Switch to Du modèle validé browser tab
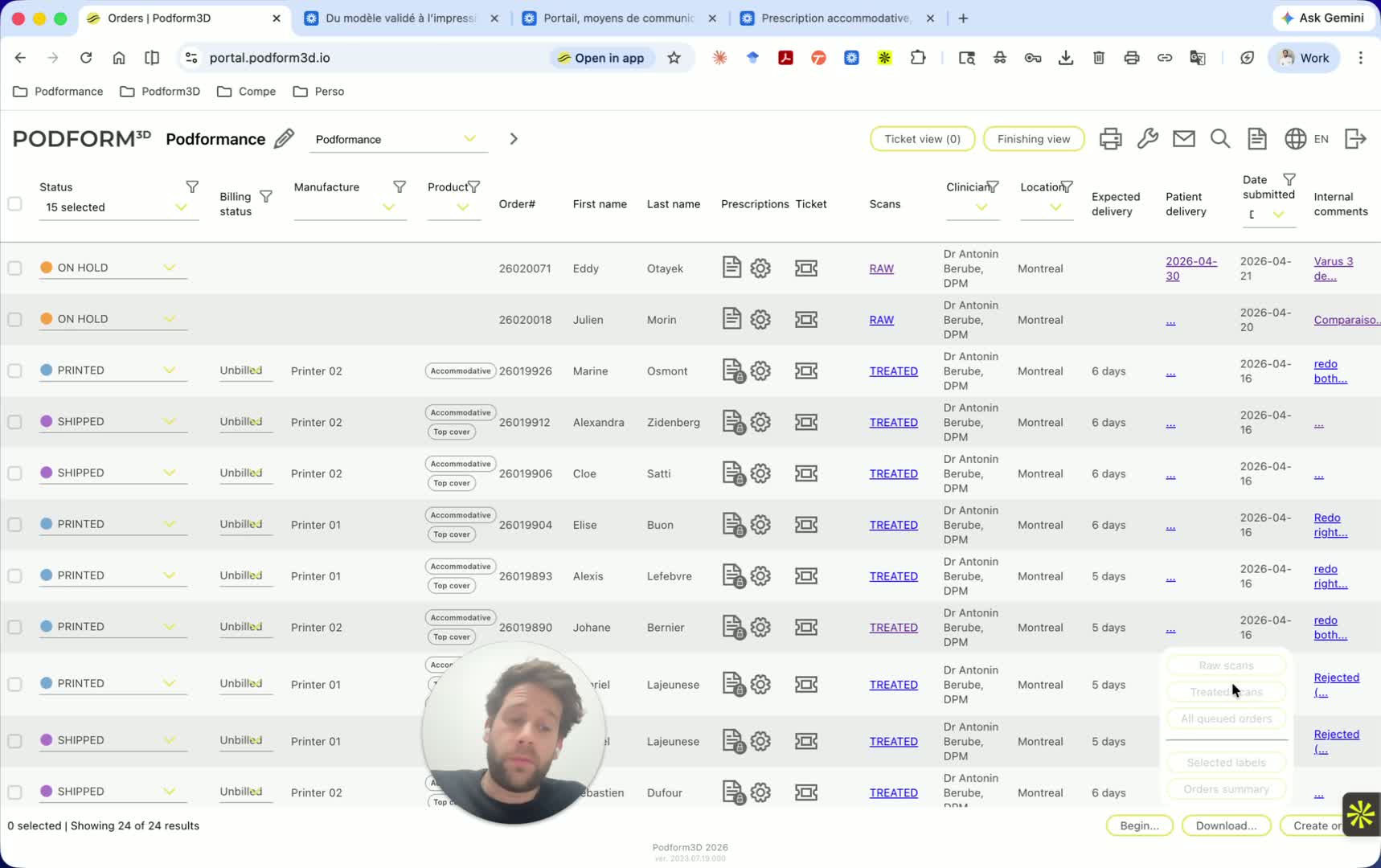Viewport: 1381px width, 868px height. [x=400, y=18]
